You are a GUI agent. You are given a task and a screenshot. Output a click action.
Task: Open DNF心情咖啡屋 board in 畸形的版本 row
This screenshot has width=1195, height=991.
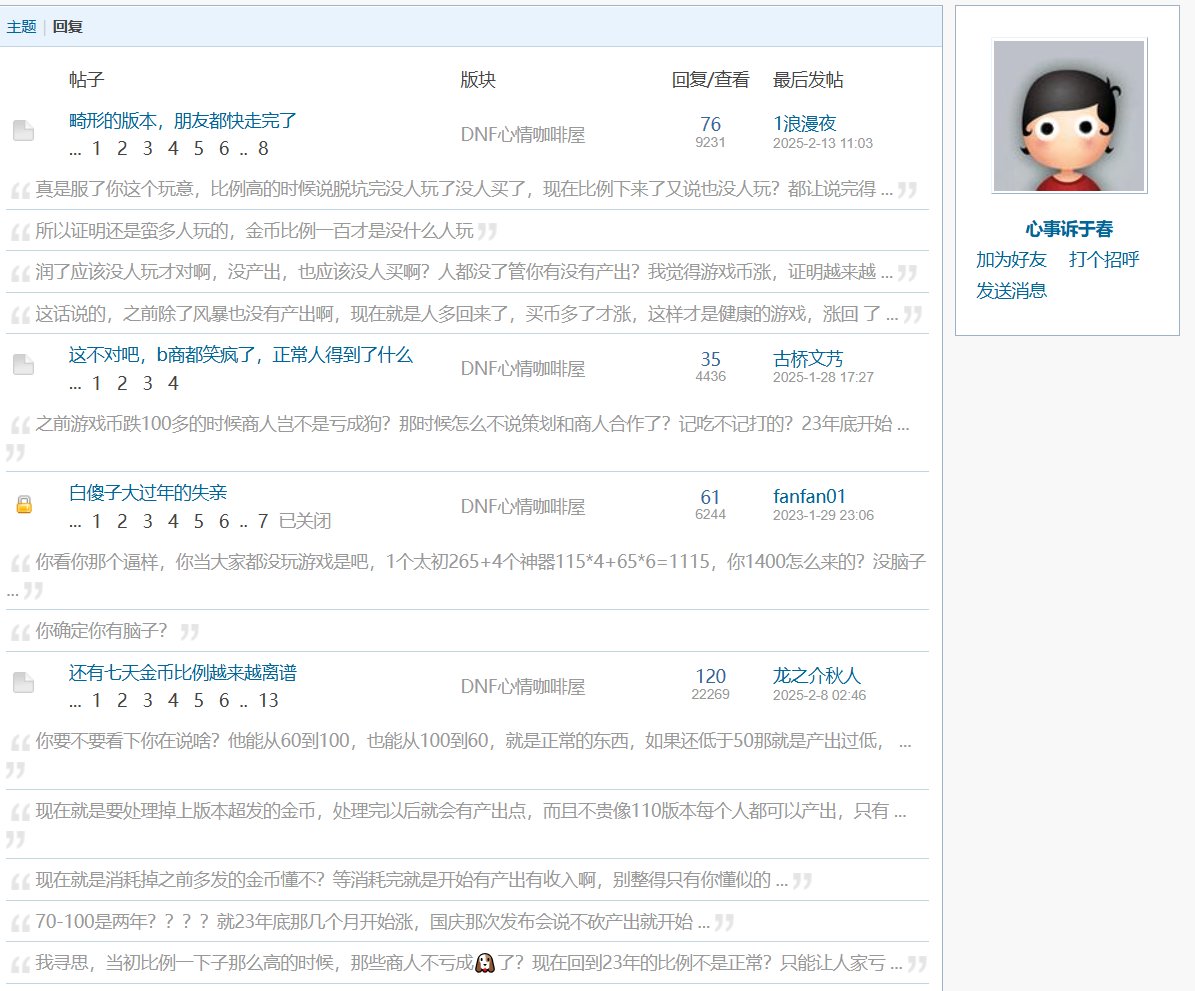(x=523, y=135)
